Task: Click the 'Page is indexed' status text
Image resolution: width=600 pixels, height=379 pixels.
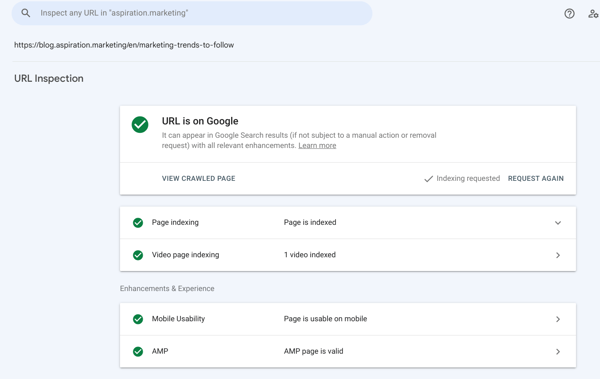Action: pyautogui.click(x=310, y=222)
